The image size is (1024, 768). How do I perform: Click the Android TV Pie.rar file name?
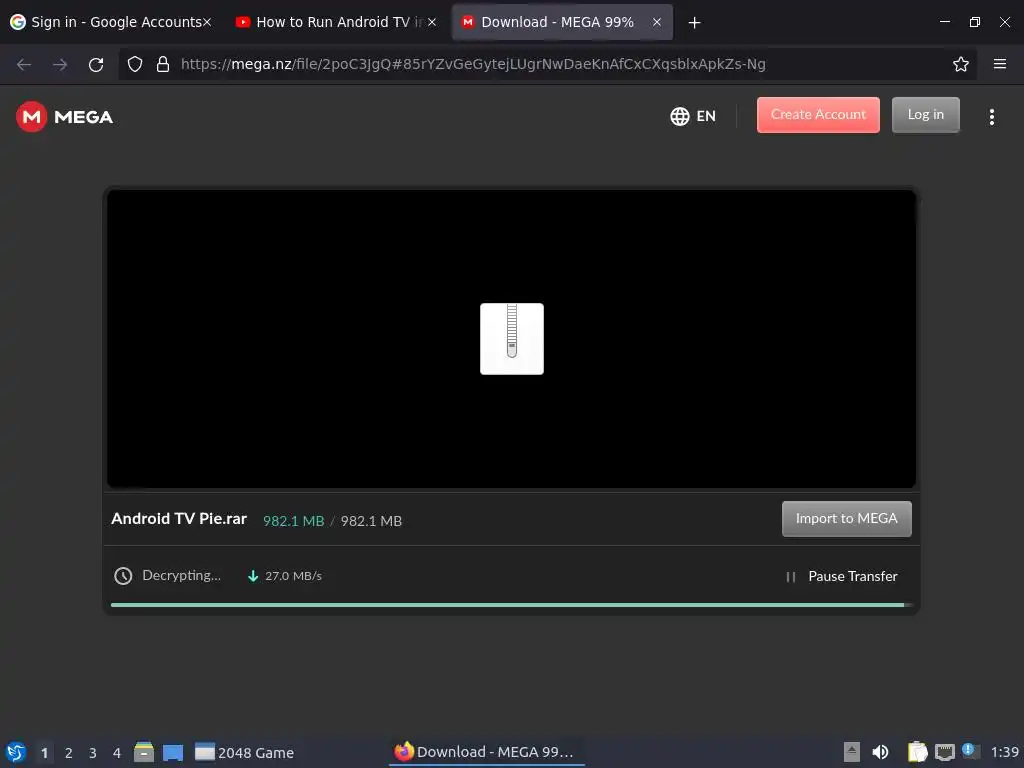tap(179, 519)
